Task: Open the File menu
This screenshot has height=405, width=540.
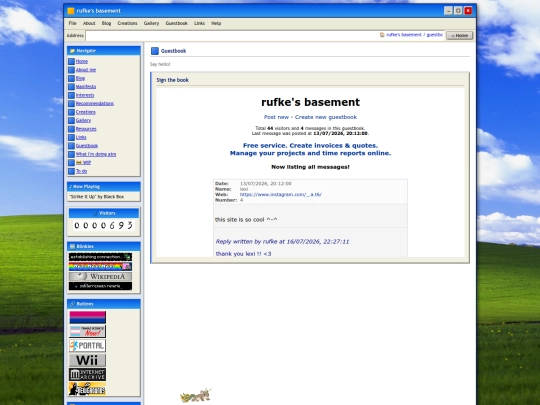Action: coord(72,23)
